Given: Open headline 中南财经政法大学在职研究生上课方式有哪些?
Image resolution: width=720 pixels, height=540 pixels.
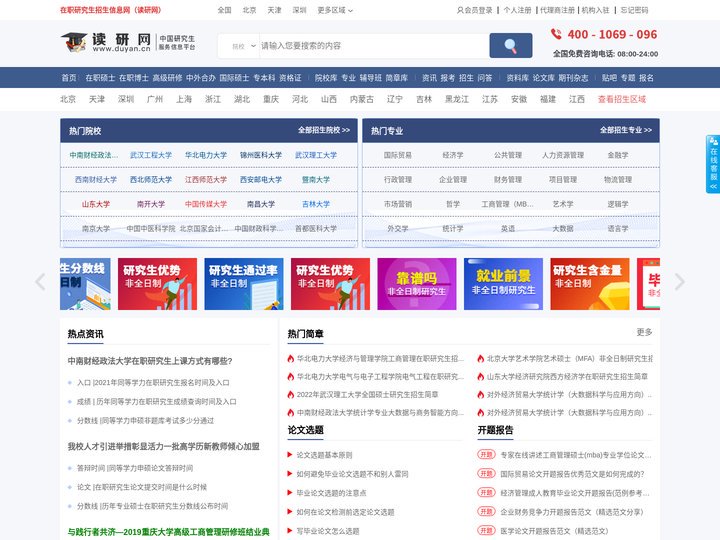Looking at the screenshot, I should [150, 361].
